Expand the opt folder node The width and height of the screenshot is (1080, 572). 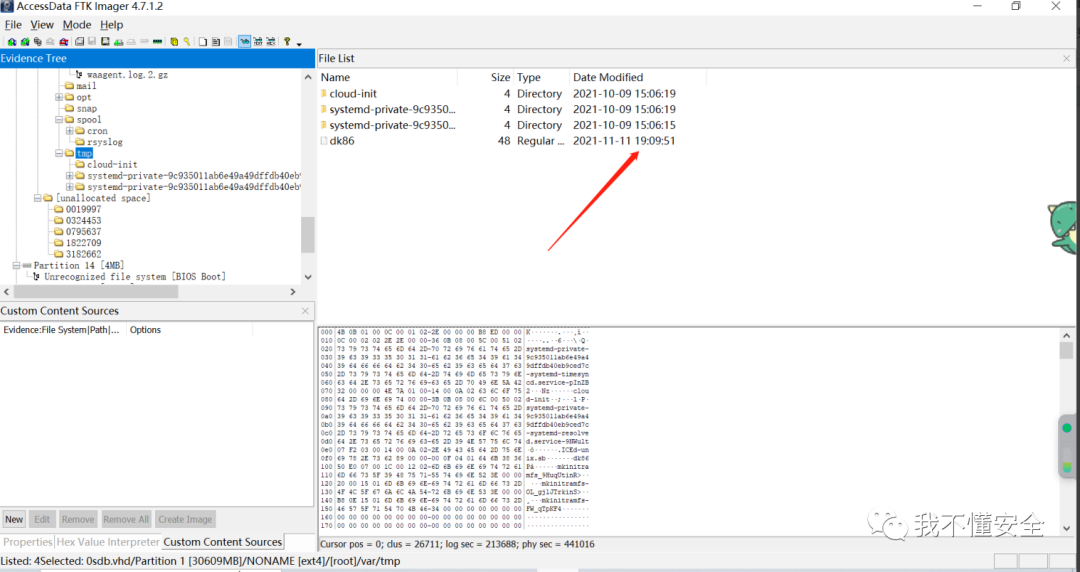tap(59, 97)
